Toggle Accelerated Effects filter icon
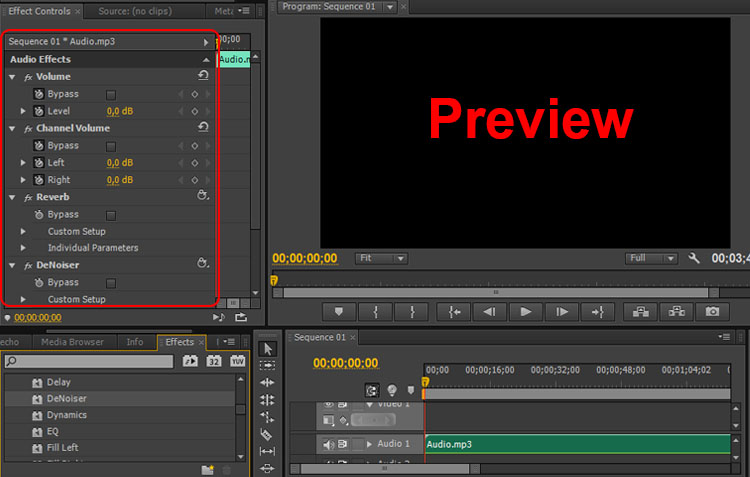This screenshot has height=477, width=750. tap(190, 361)
